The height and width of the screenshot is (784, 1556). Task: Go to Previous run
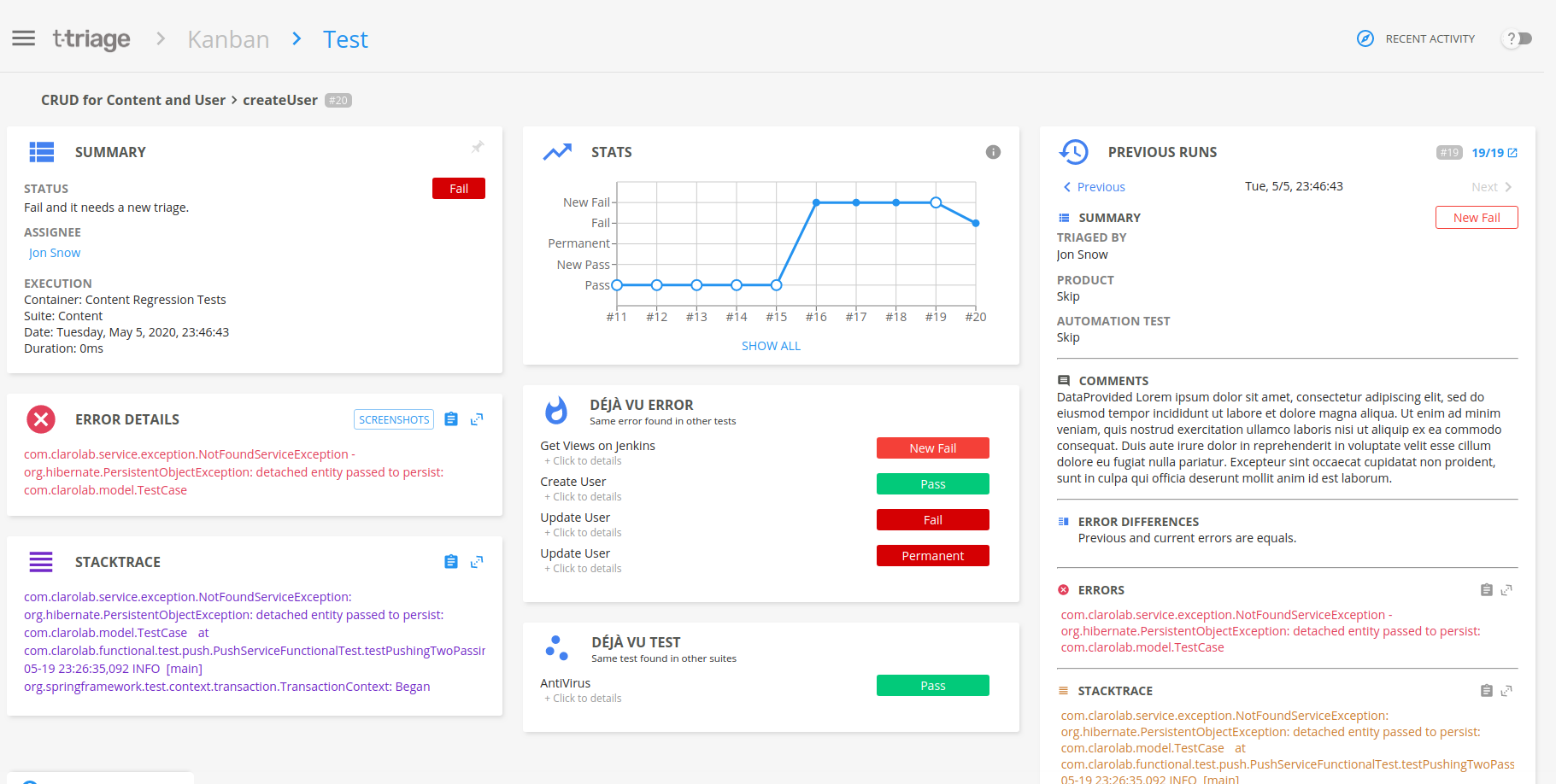pyautogui.click(x=1094, y=187)
